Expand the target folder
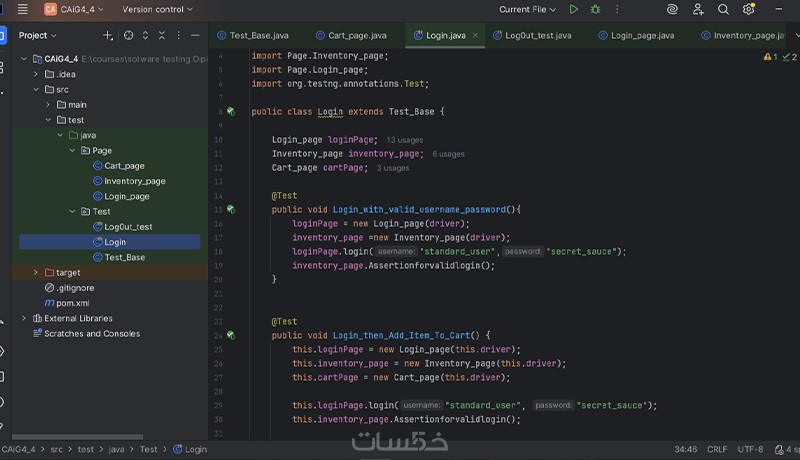This screenshot has width=800, height=460. 36,273
